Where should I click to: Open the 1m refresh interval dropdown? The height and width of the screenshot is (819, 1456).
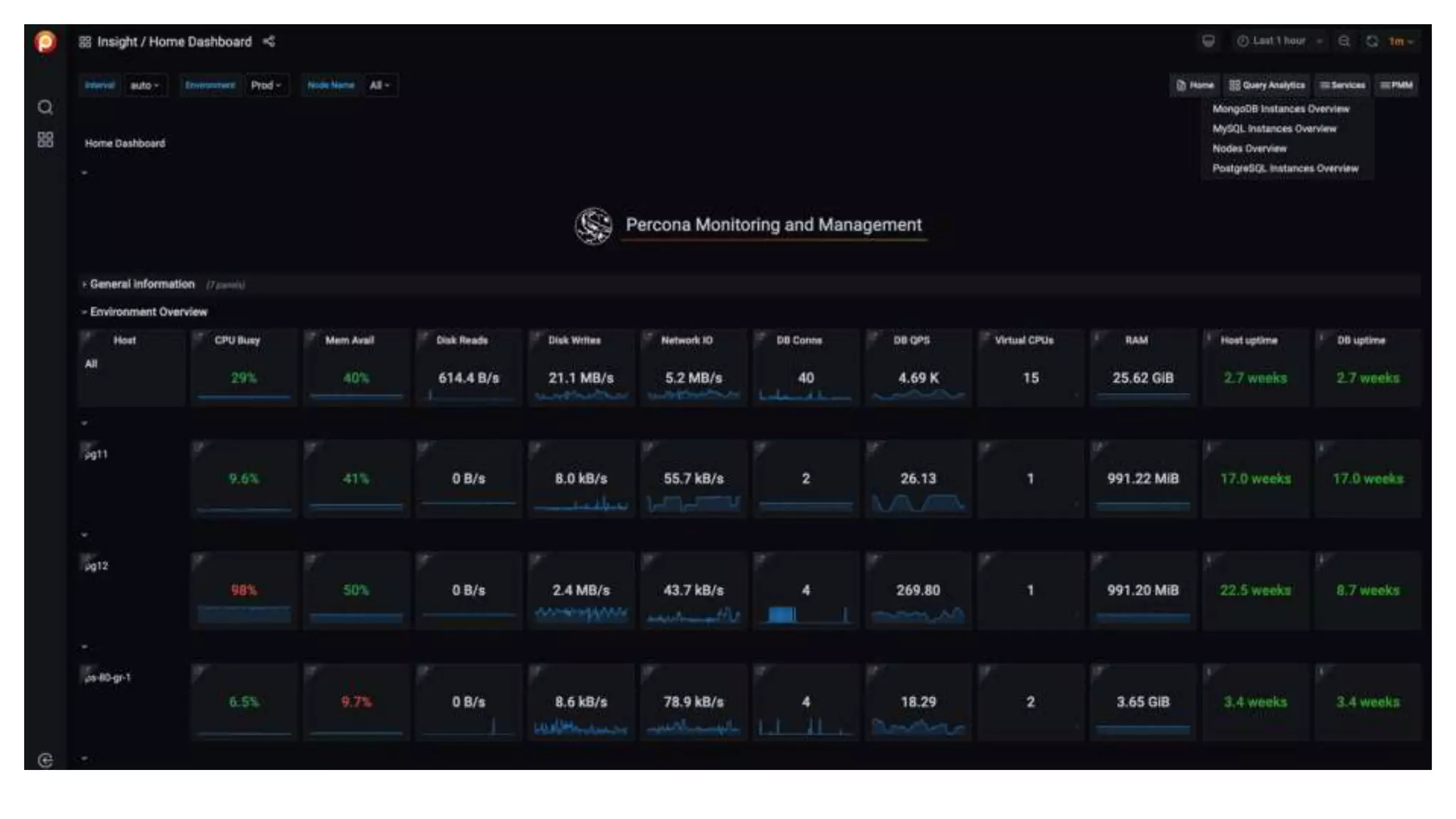coord(1401,41)
